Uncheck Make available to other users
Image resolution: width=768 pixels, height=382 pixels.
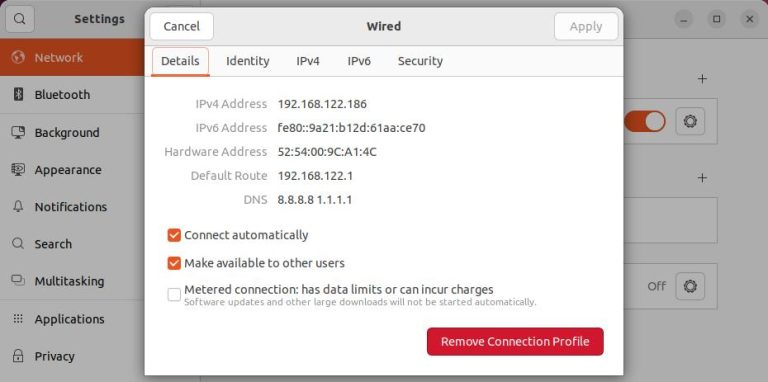pyautogui.click(x=174, y=263)
